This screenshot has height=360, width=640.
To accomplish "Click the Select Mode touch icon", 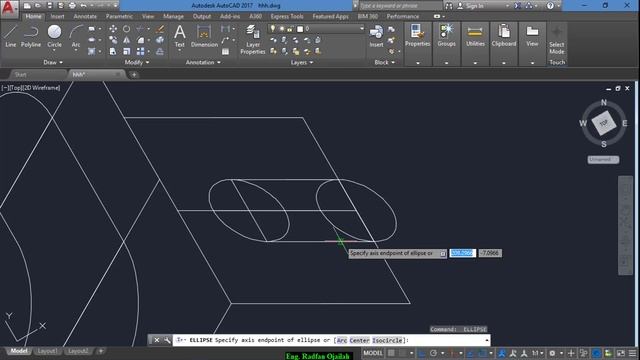I will pyautogui.click(x=557, y=39).
